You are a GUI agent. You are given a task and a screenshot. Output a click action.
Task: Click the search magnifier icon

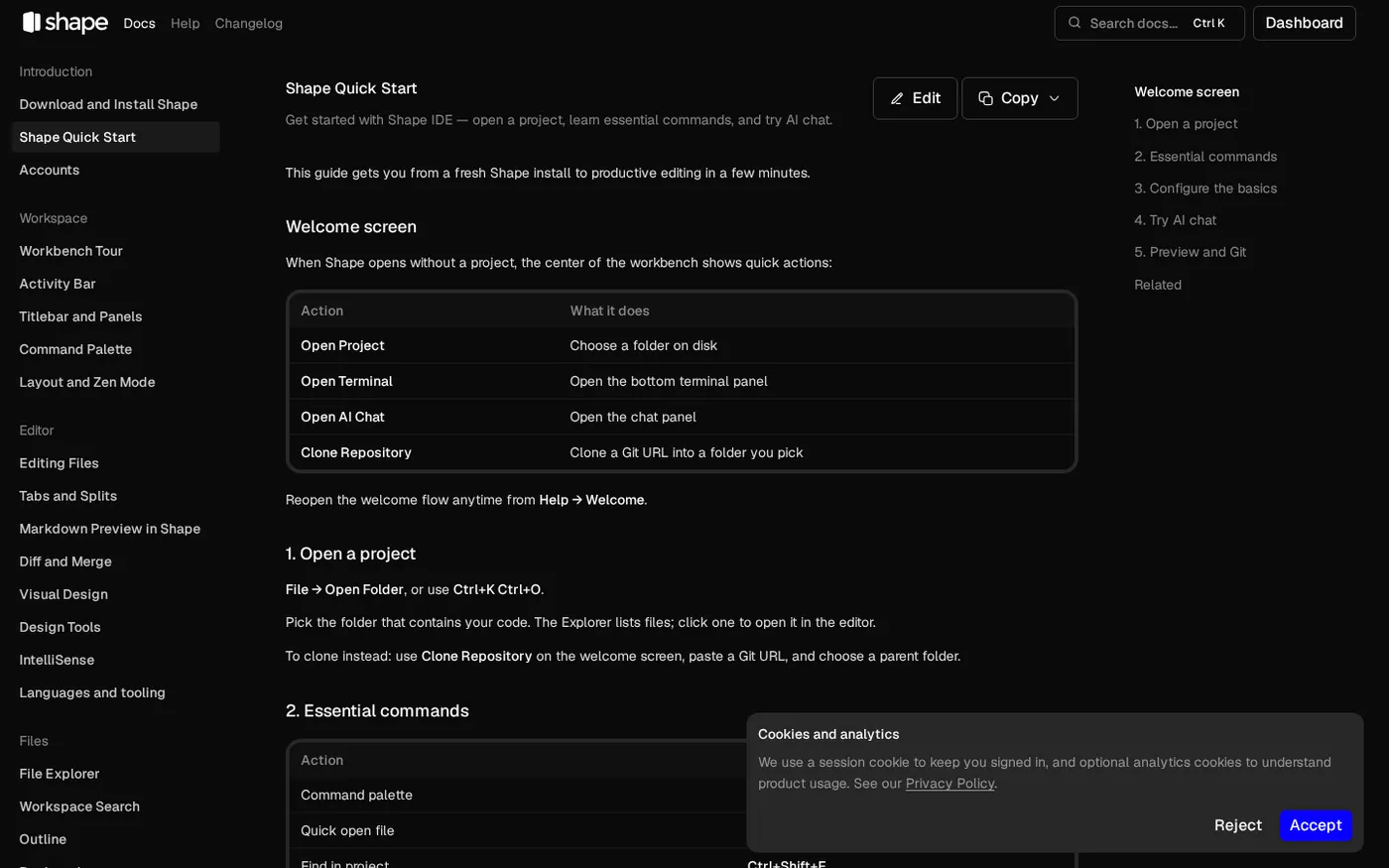pos(1074,23)
